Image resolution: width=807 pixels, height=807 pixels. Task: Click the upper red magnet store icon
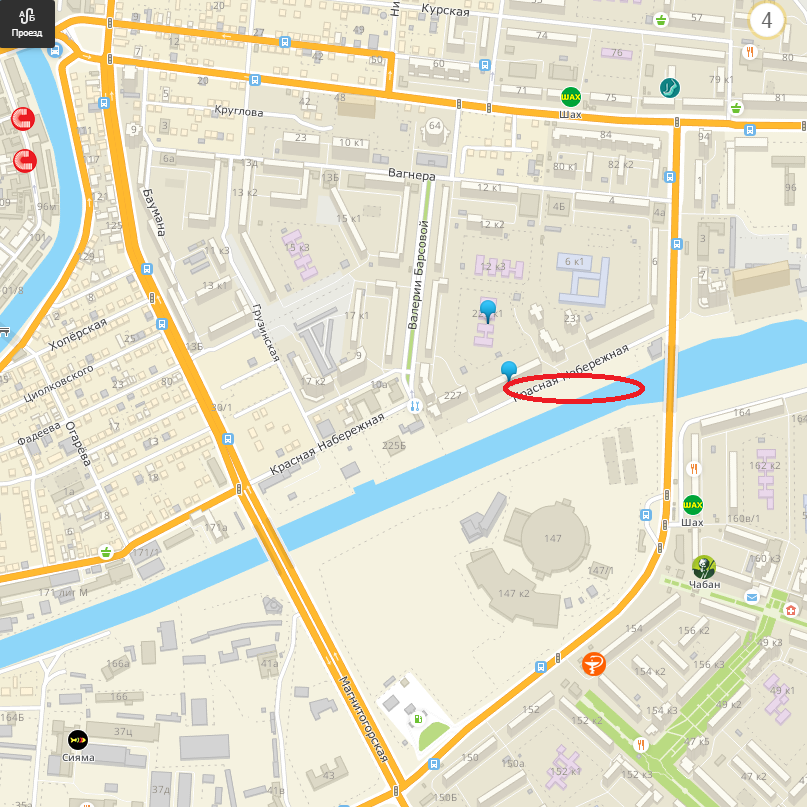click(23, 119)
